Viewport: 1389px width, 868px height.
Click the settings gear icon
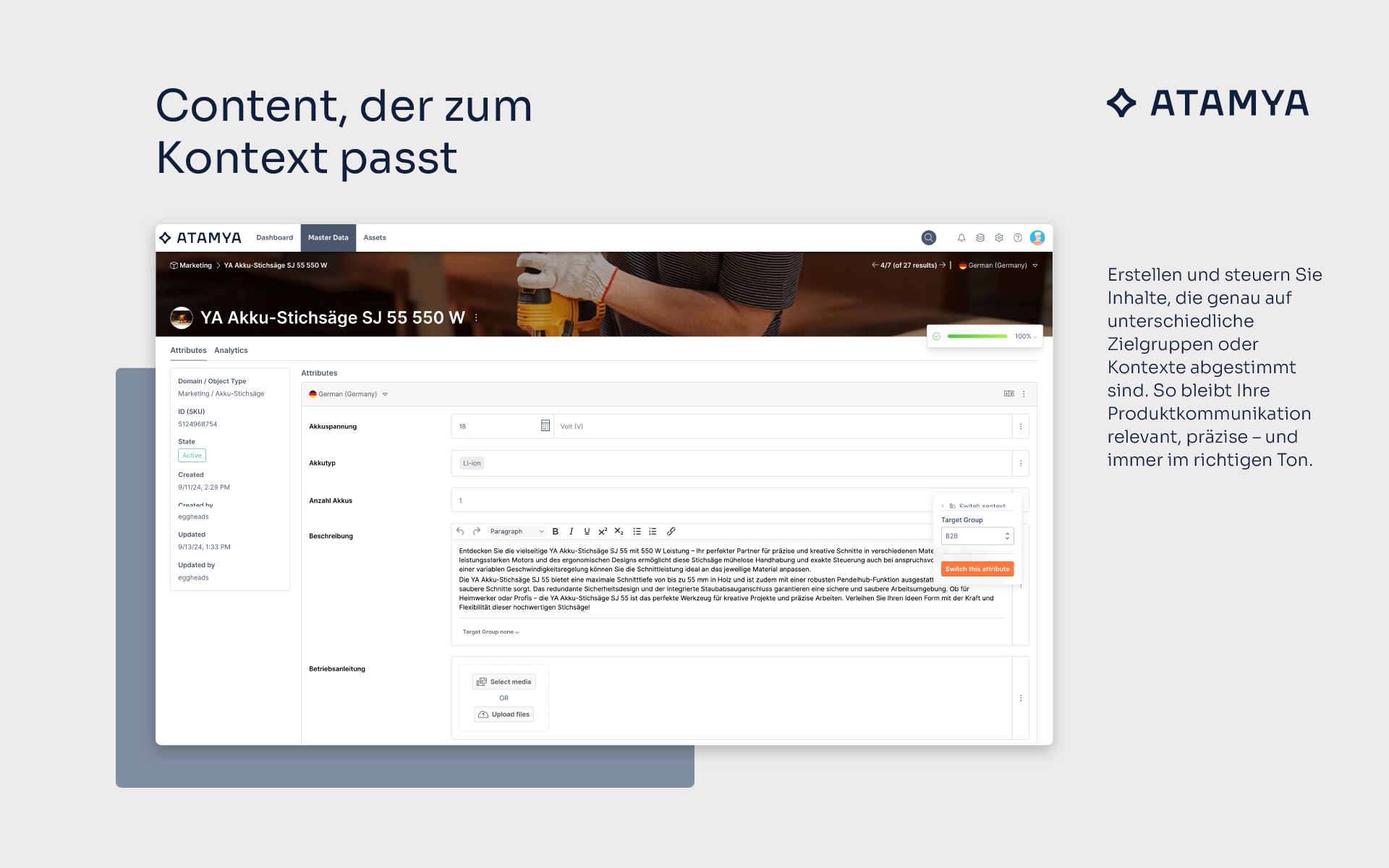999,238
